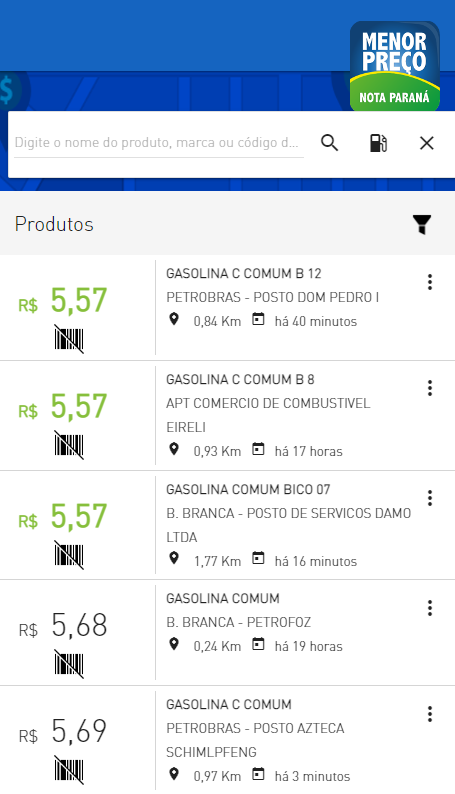455x794 pixels.
Task: Clear search with the X icon
Action: coord(427,143)
